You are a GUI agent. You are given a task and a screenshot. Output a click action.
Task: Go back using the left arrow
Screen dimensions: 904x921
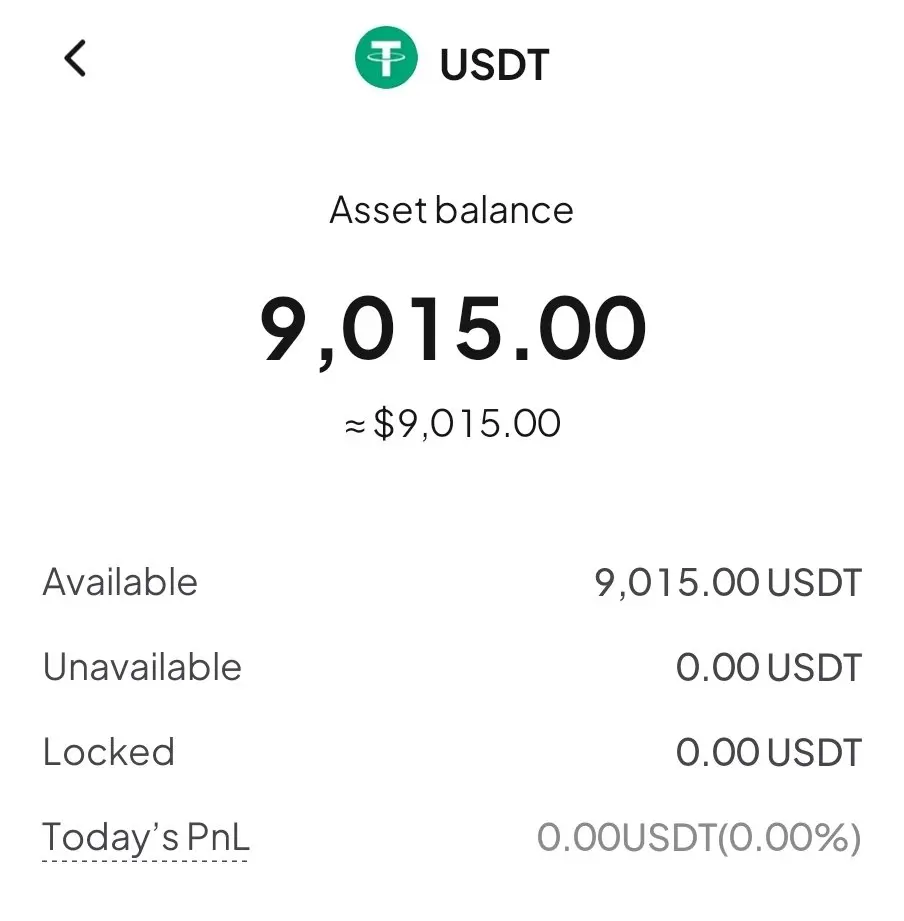pyautogui.click(x=75, y=59)
